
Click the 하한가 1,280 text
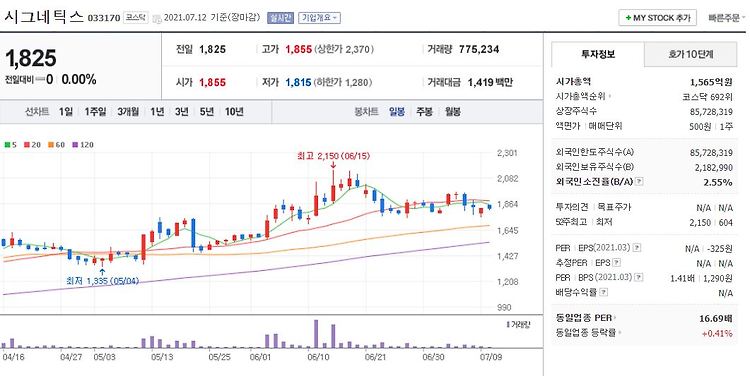pos(343,82)
